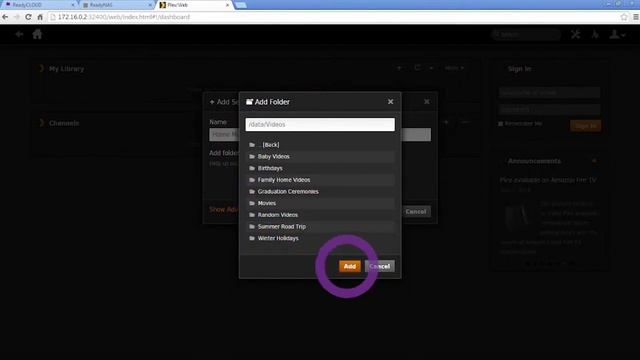Screen dimensions: 640x360
Task: Bookmark the page with the star icon
Action: 624,17
